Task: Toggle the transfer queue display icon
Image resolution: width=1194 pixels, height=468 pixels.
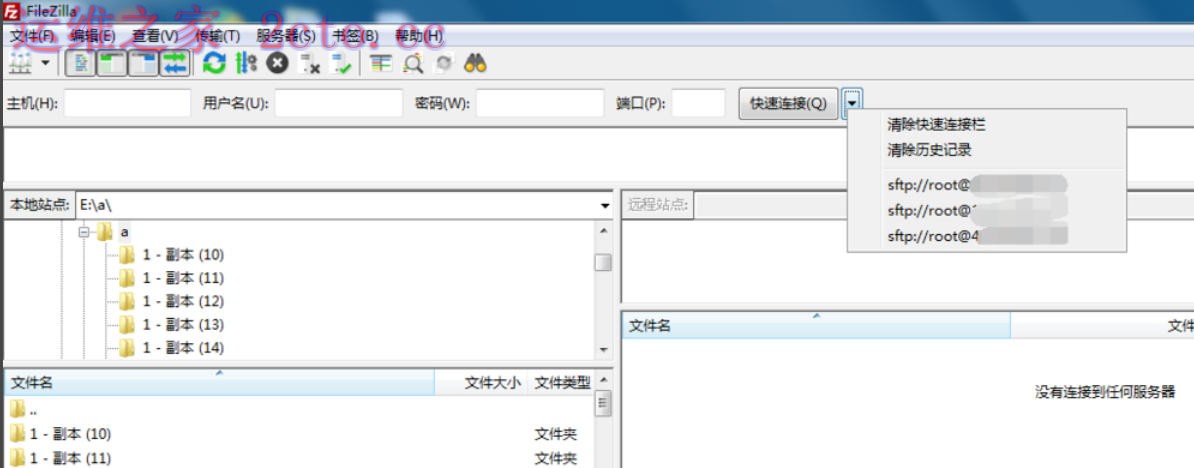Action: [174, 64]
